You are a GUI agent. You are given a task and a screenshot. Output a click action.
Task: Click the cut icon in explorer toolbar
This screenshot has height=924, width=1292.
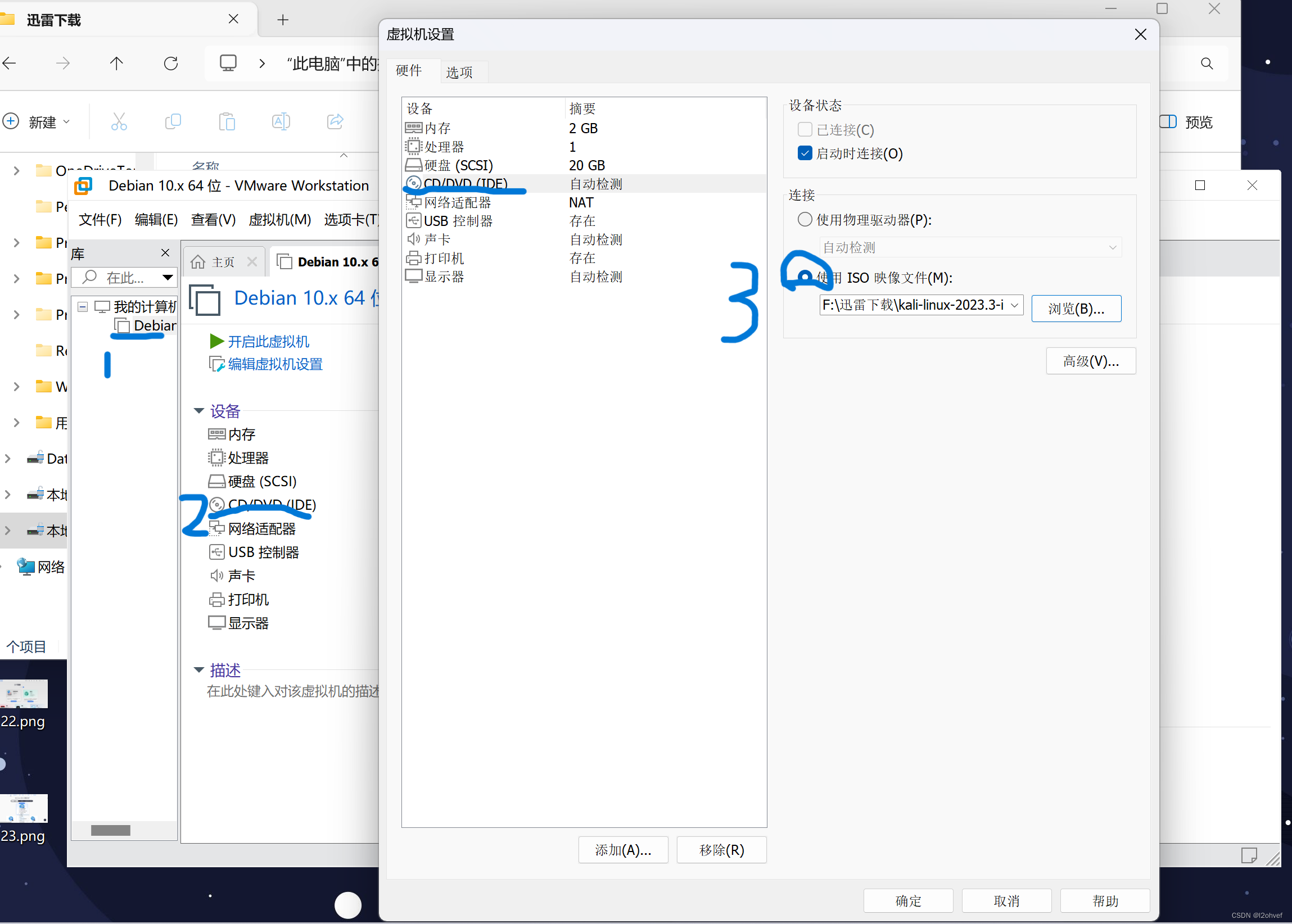119,121
